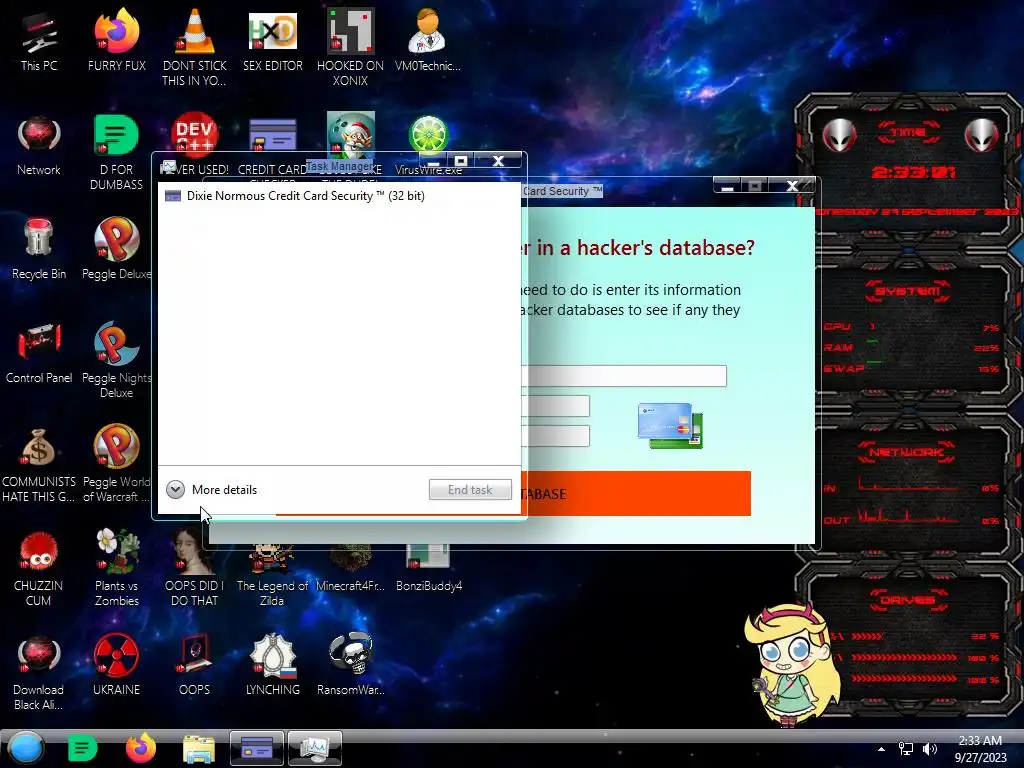Click the wide card info field in Card Security

pos(626,376)
